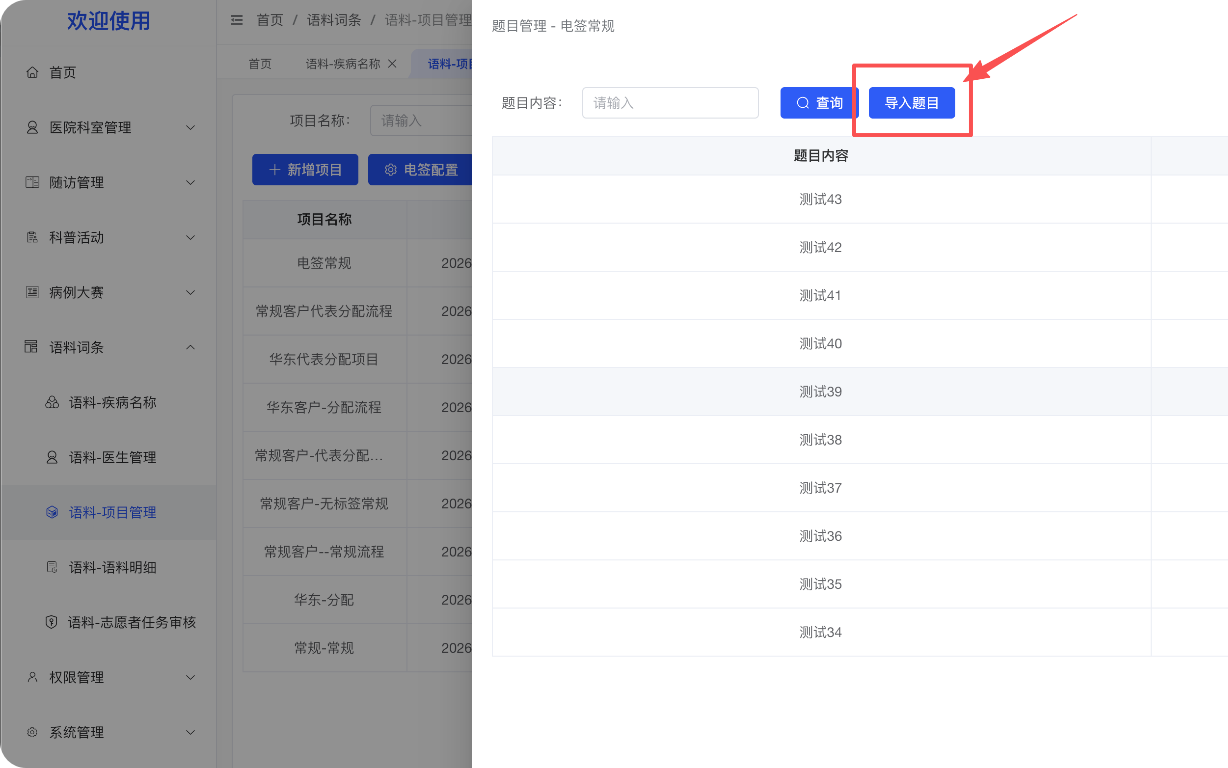Click the 常规客户代表分配流程 project row
The width and height of the screenshot is (1228, 768).
point(357,312)
